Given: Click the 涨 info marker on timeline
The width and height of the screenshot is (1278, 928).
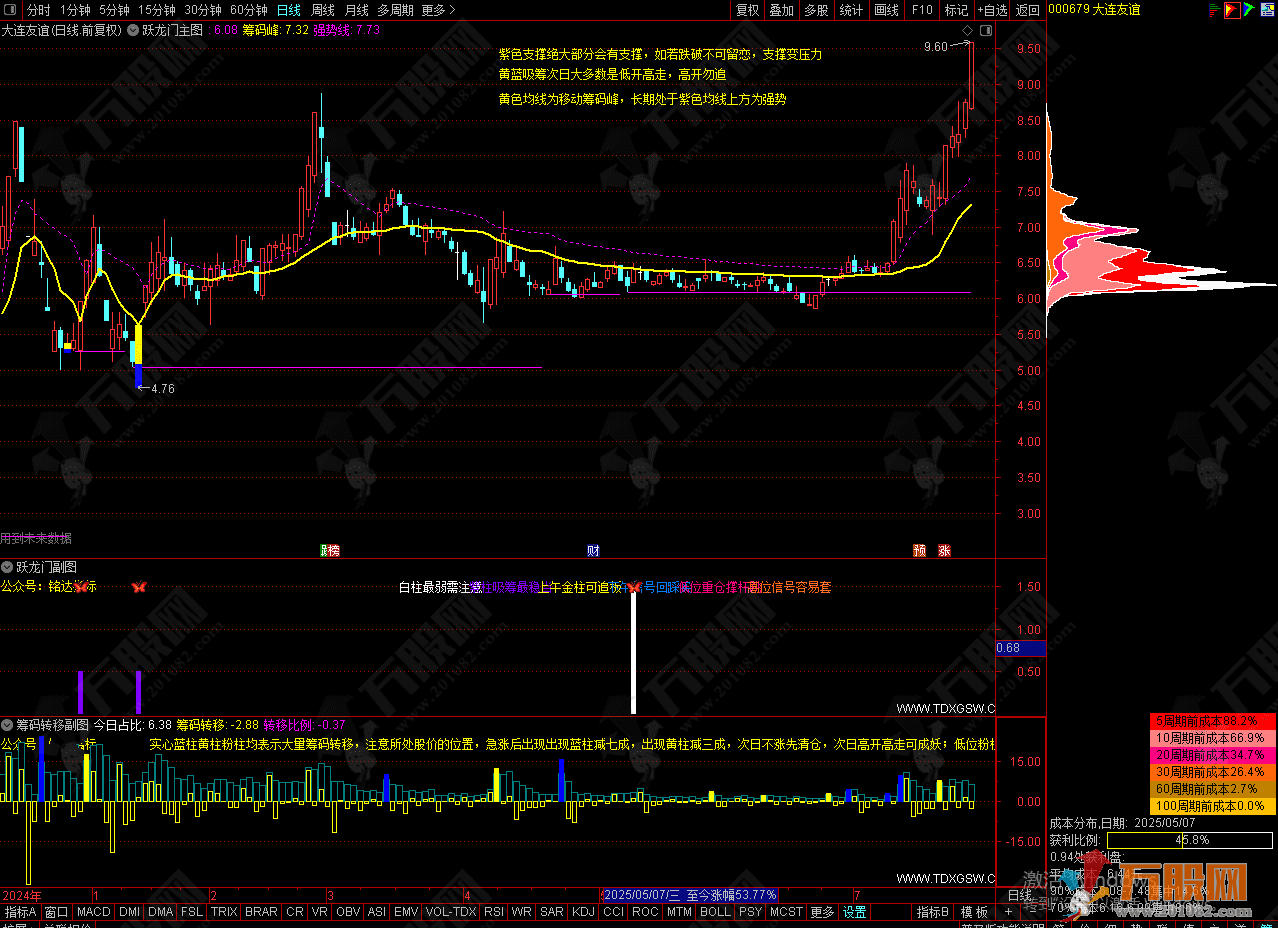Looking at the screenshot, I should pyautogui.click(x=944, y=550).
